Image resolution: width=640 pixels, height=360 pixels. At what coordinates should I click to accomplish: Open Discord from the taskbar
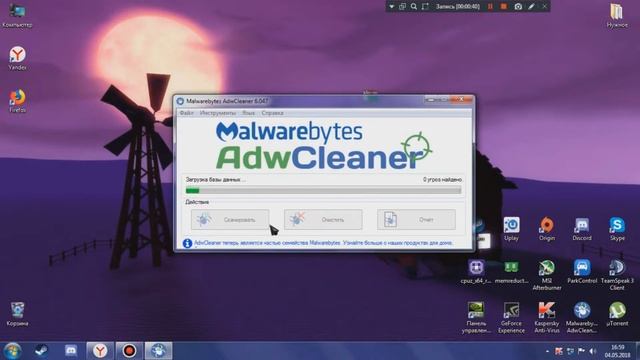(71, 351)
